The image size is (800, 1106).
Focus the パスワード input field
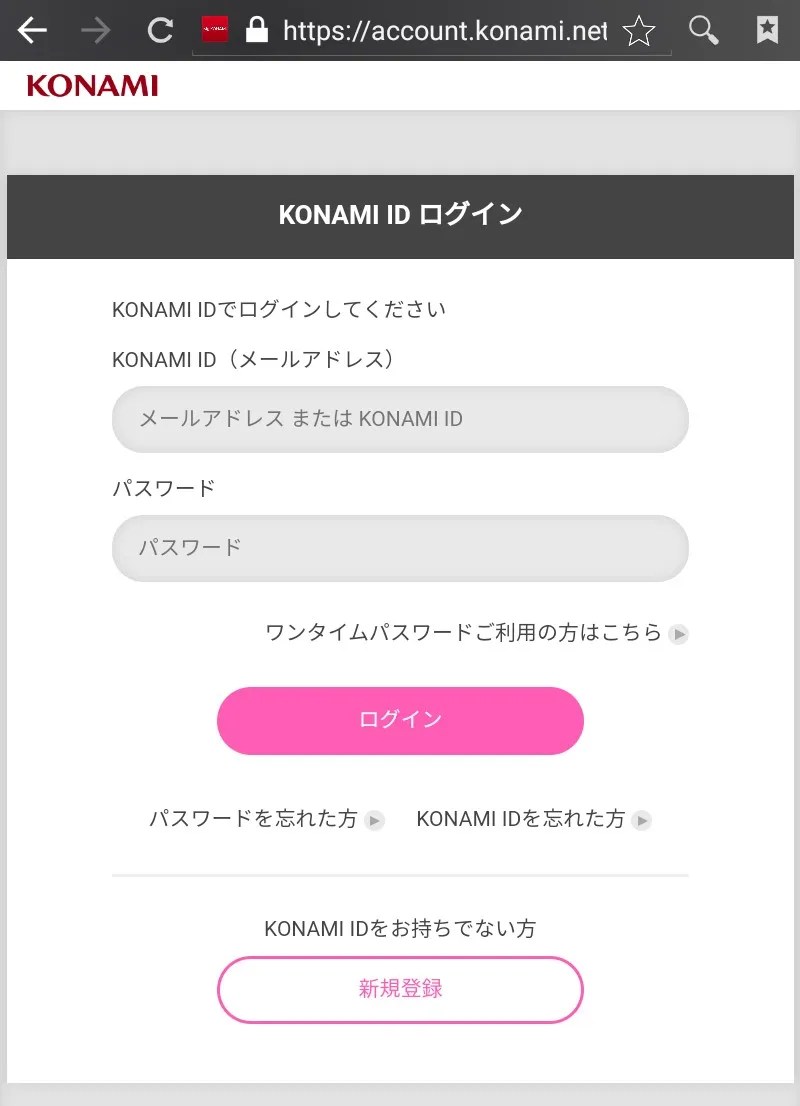400,547
